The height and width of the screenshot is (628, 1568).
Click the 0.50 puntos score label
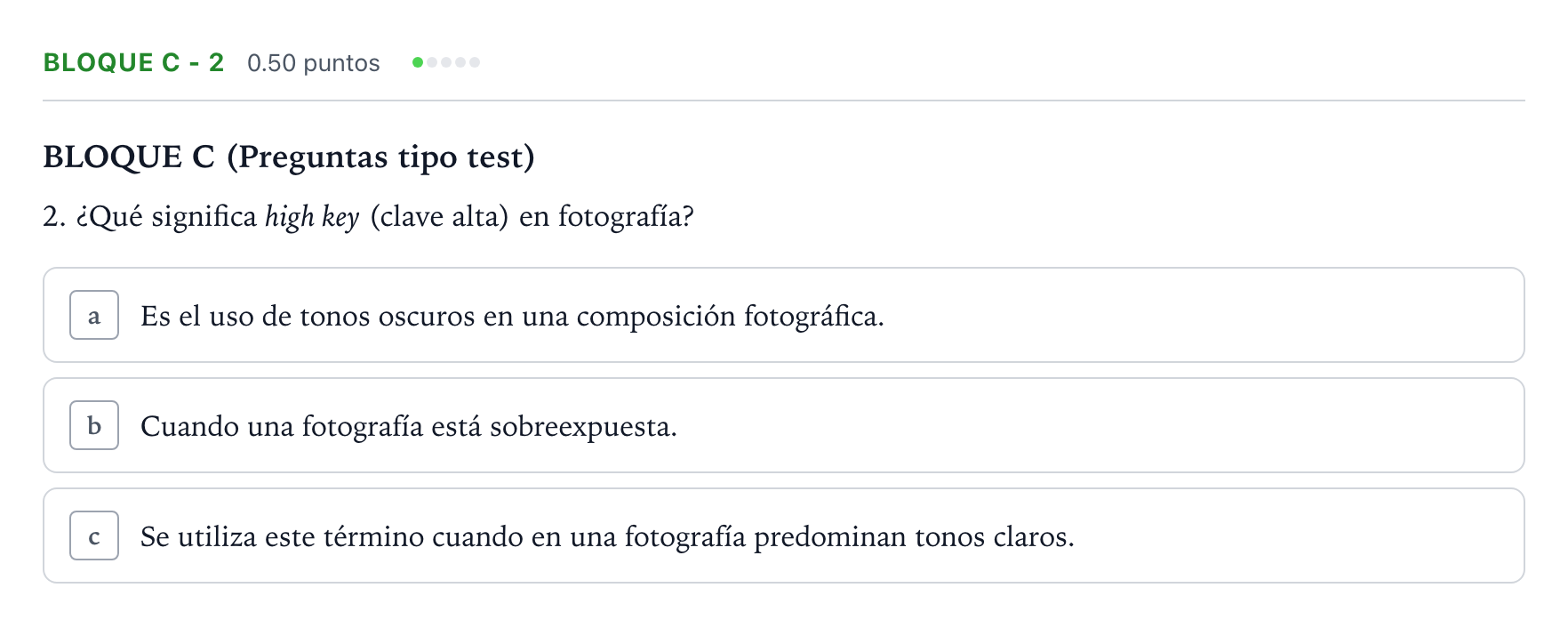coord(314,63)
